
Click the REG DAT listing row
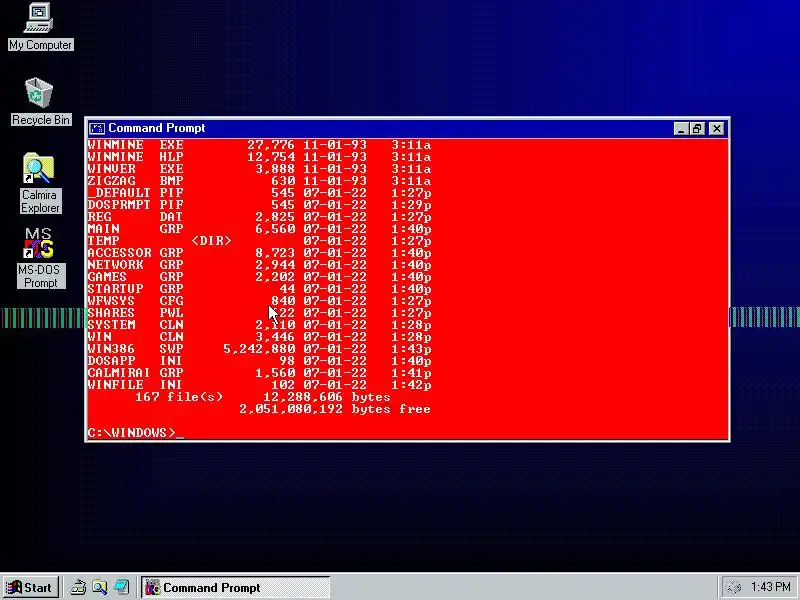259,217
